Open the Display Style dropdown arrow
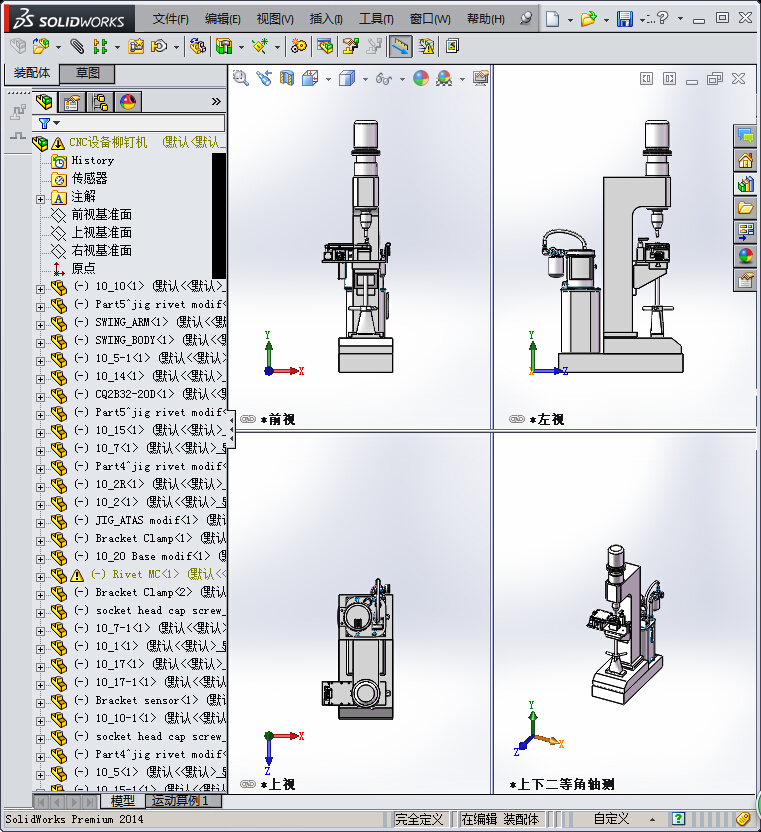 365,80
